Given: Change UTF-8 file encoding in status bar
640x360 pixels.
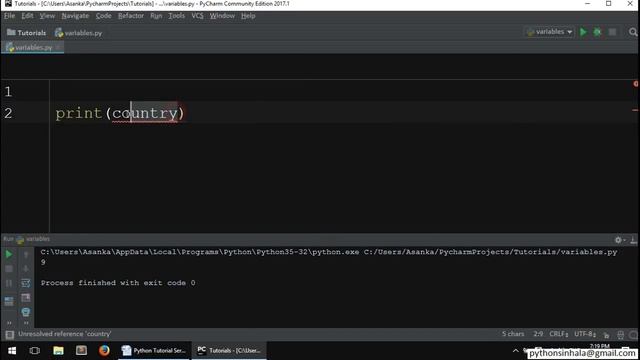Looking at the screenshot, I should pyautogui.click(x=585, y=334).
